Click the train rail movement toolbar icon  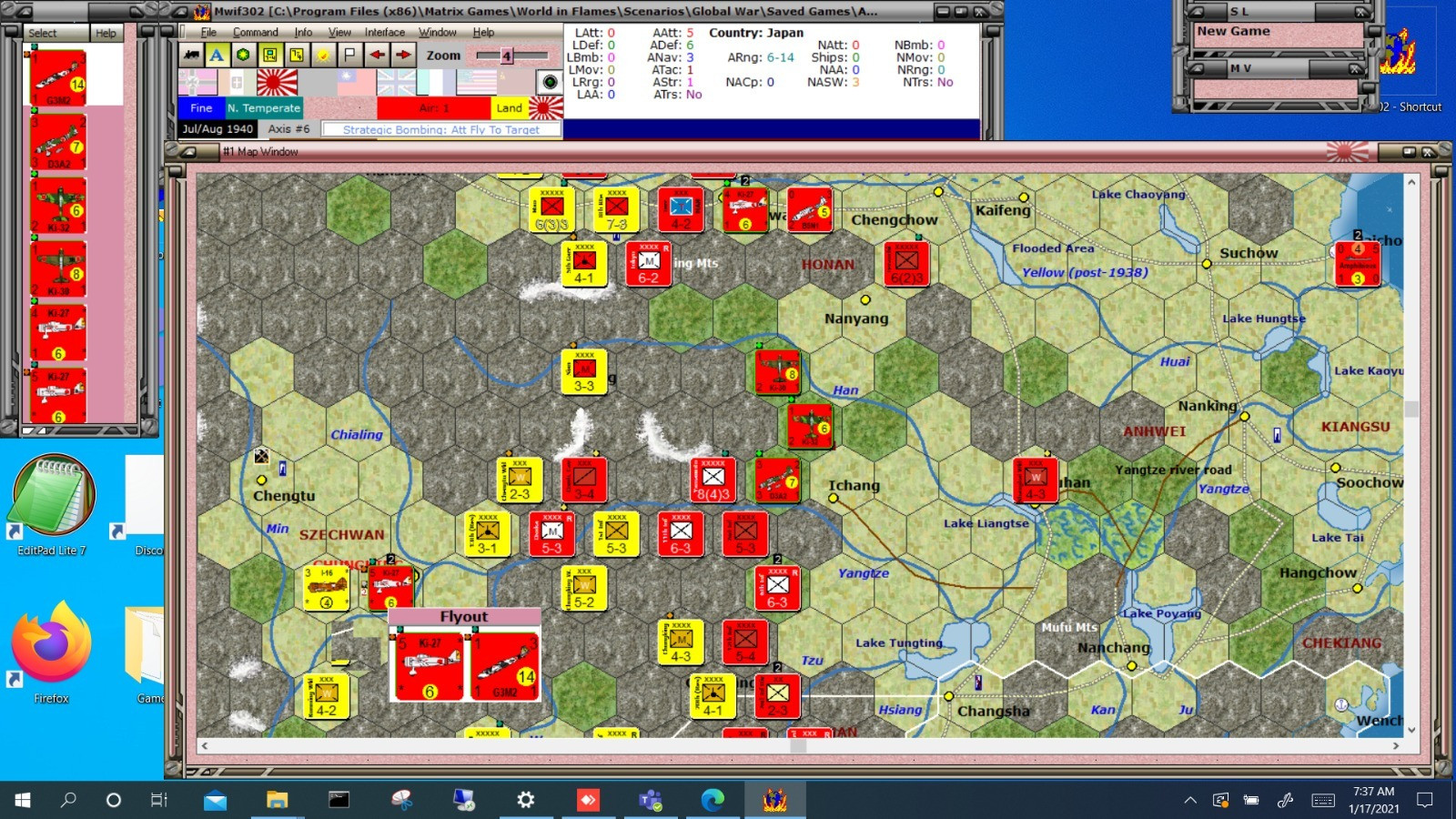(191, 55)
